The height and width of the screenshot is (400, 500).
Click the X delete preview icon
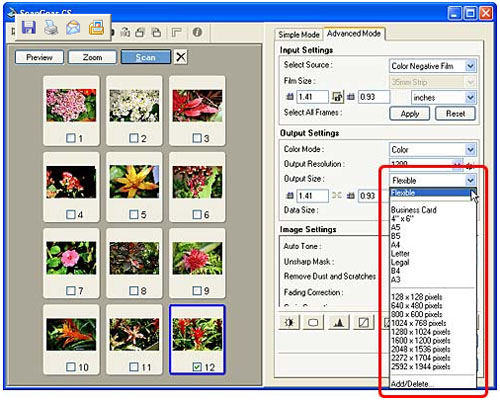[x=181, y=57]
